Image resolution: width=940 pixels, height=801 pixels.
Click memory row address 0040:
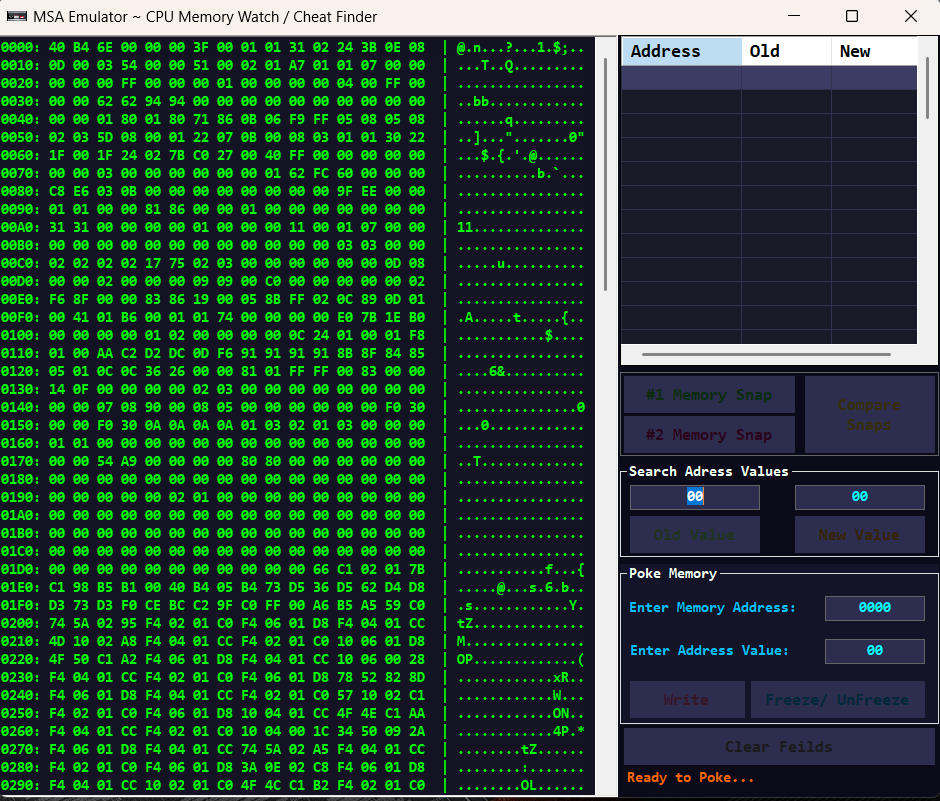coord(20,119)
